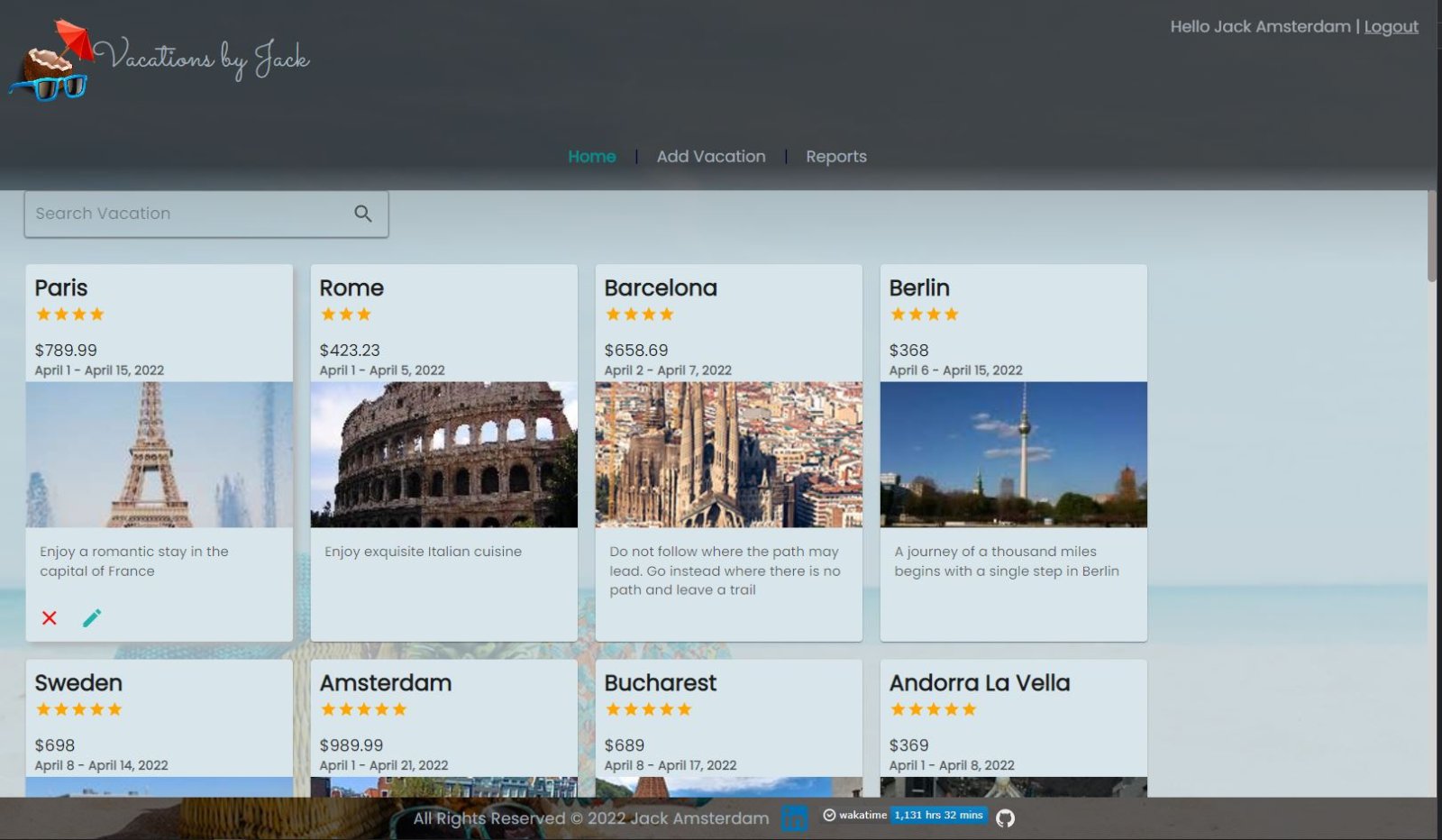Click the April 1 - April 21, 2022 date

(384, 765)
